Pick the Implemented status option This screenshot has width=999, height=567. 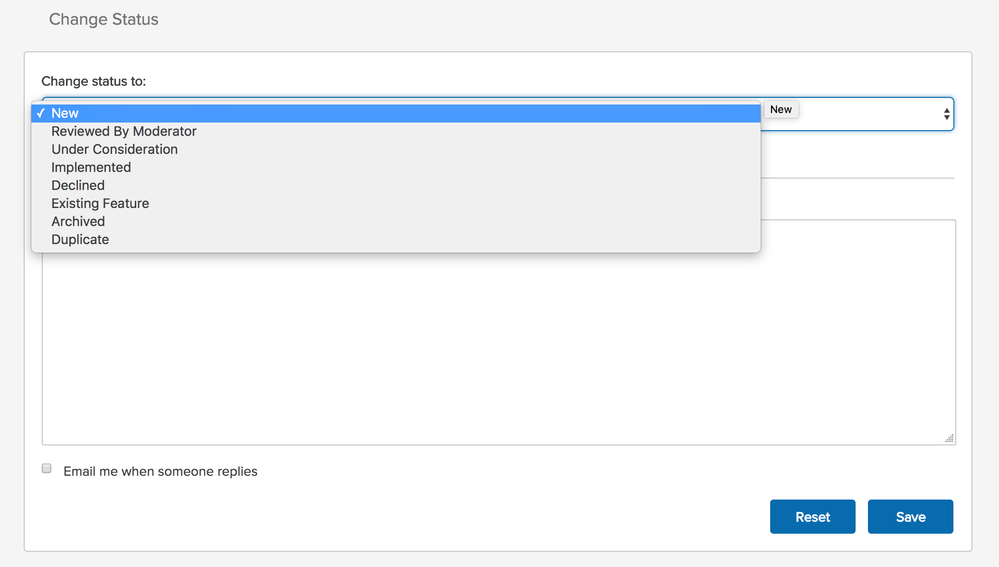click(396, 168)
